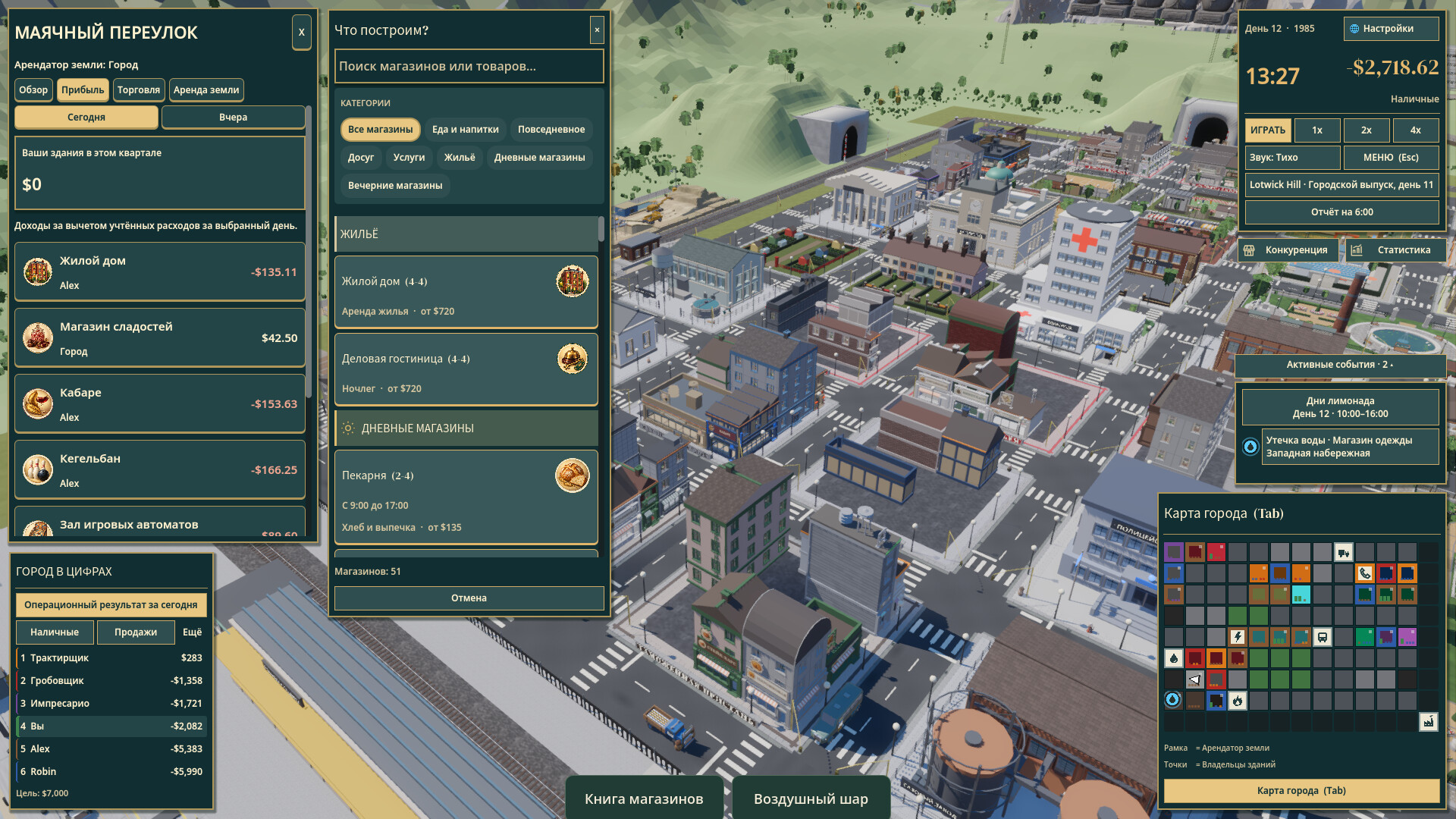The image size is (1456, 819).
Task: Open Операционный результат за сегодня selector
Action: tap(111, 604)
